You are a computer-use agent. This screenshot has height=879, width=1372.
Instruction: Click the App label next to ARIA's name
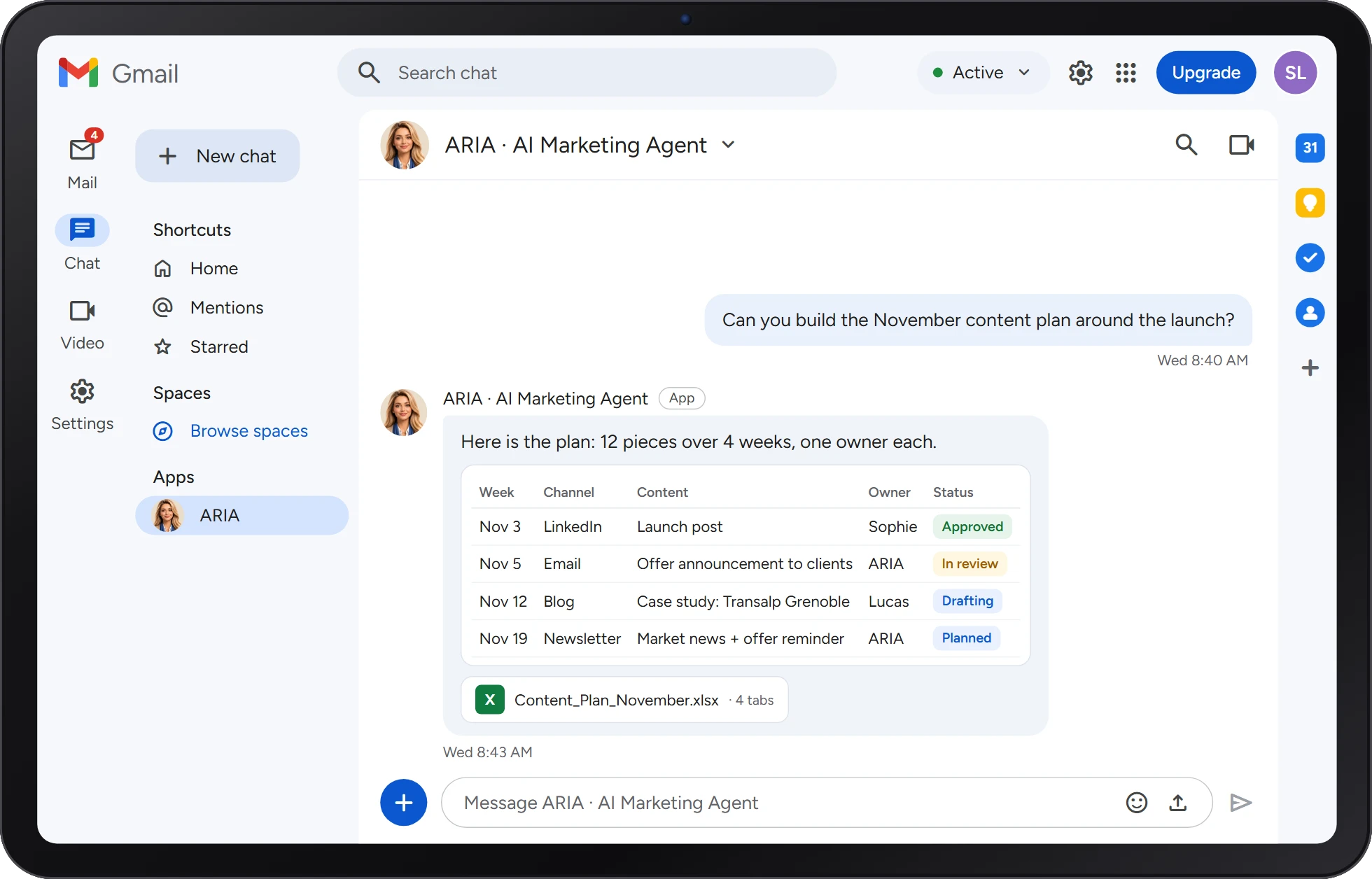682,398
